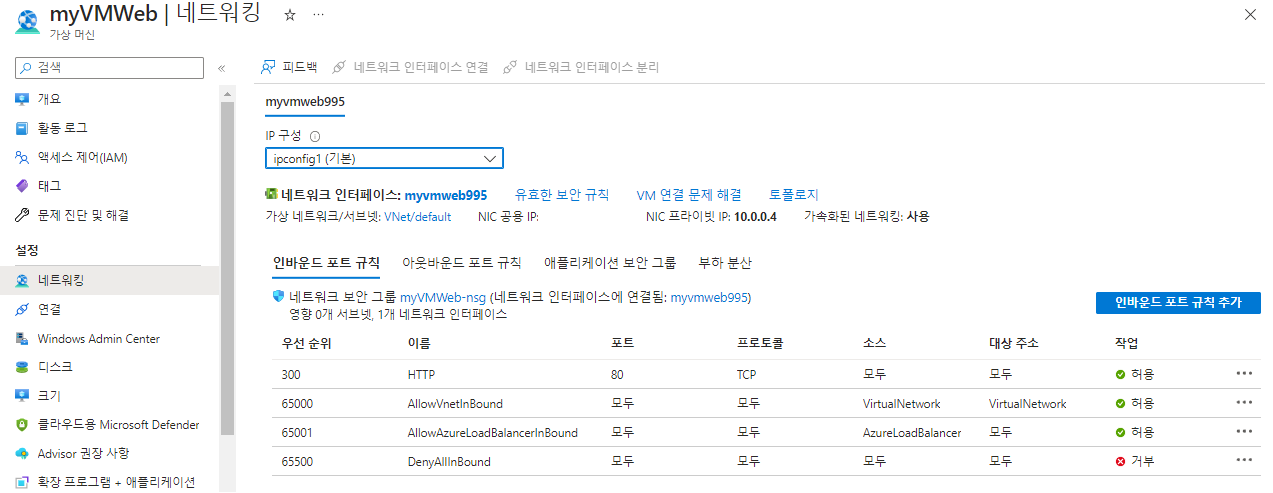
Task: Click the port 80 cell
Action: 617,374
